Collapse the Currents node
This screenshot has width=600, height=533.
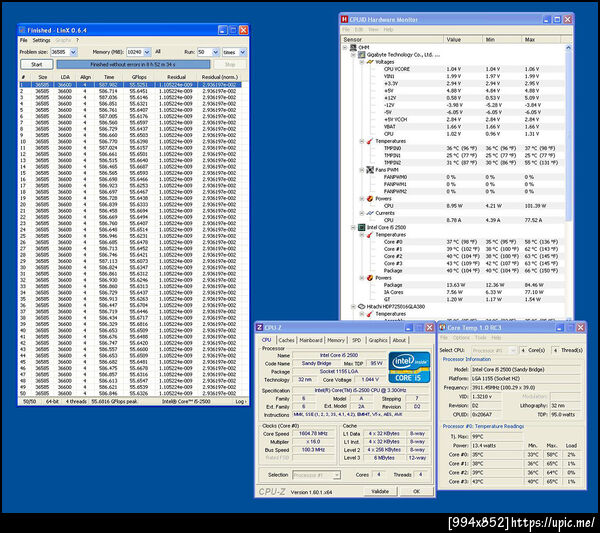click(362, 213)
